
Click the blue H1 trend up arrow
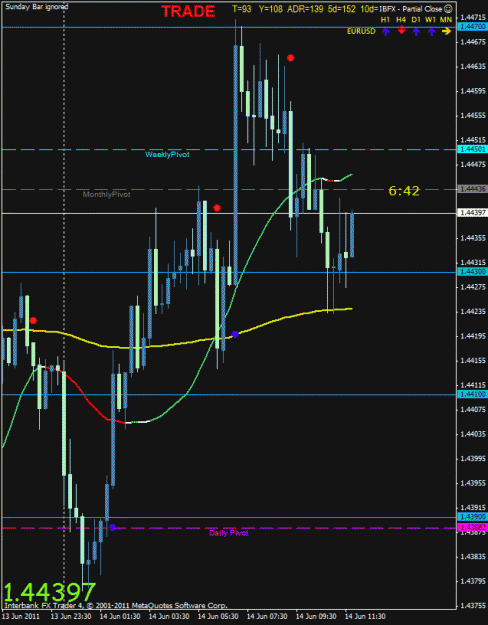click(385, 31)
